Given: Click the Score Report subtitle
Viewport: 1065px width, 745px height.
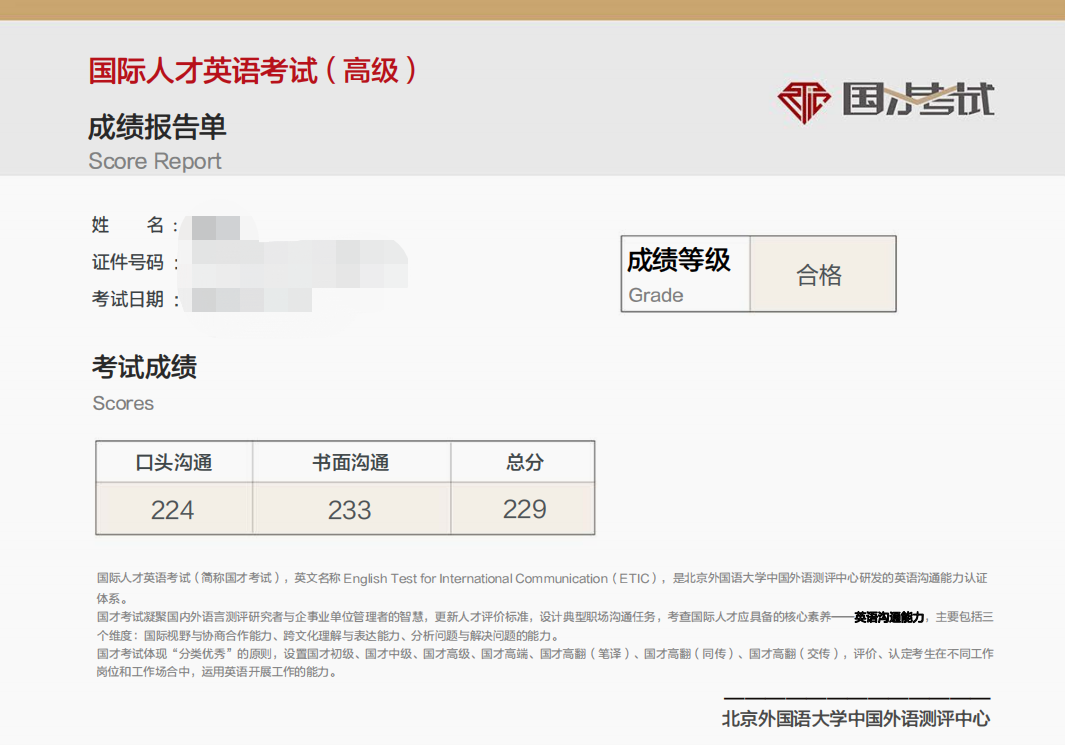Looking at the screenshot, I should (155, 161).
